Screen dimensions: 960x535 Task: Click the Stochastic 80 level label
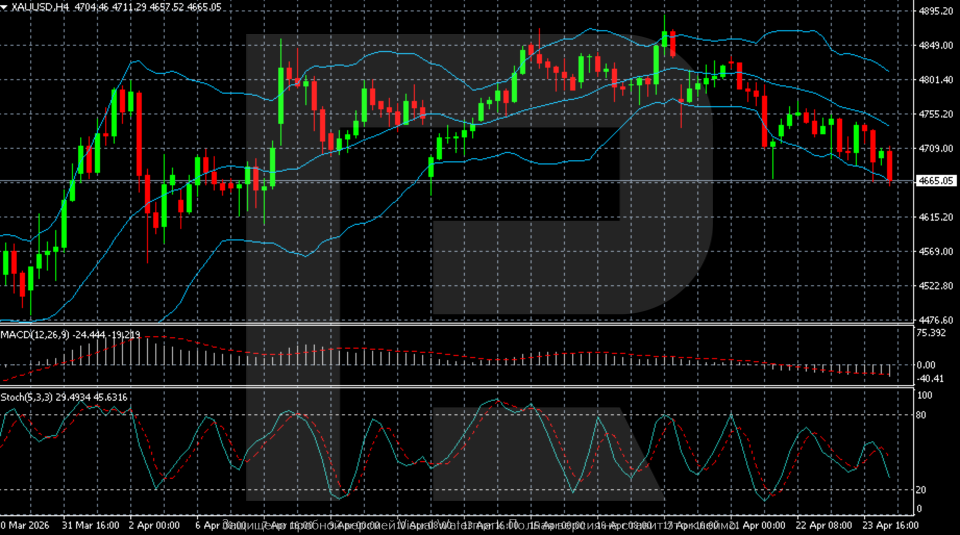point(923,414)
